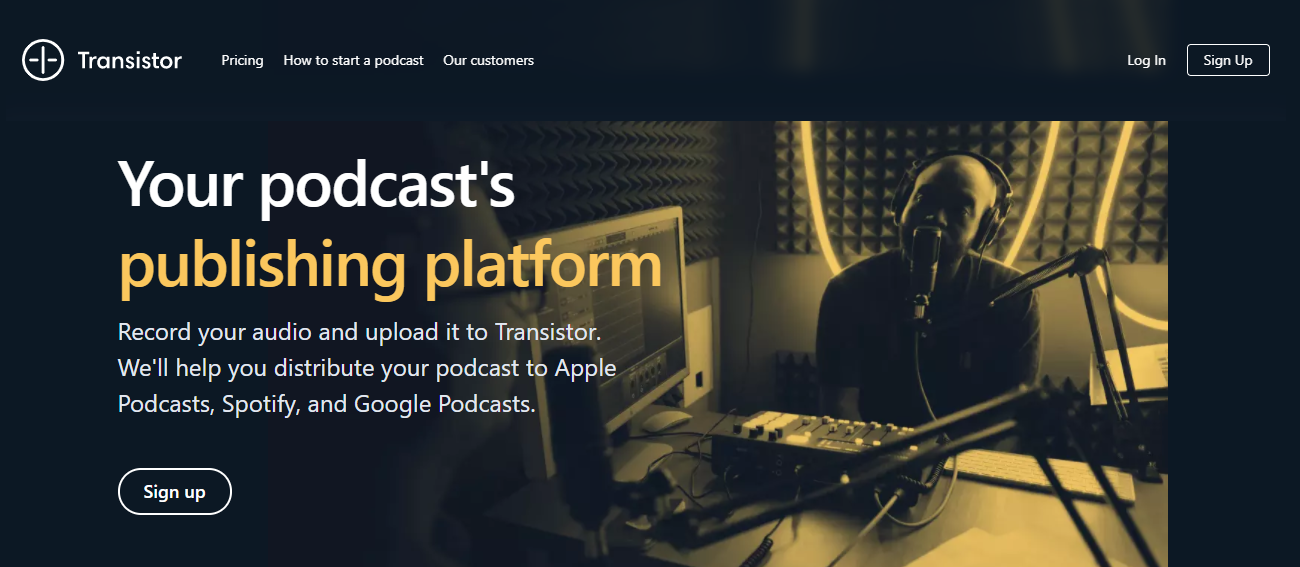Click the Log In link
The image size is (1300, 567).
pyautogui.click(x=1146, y=60)
